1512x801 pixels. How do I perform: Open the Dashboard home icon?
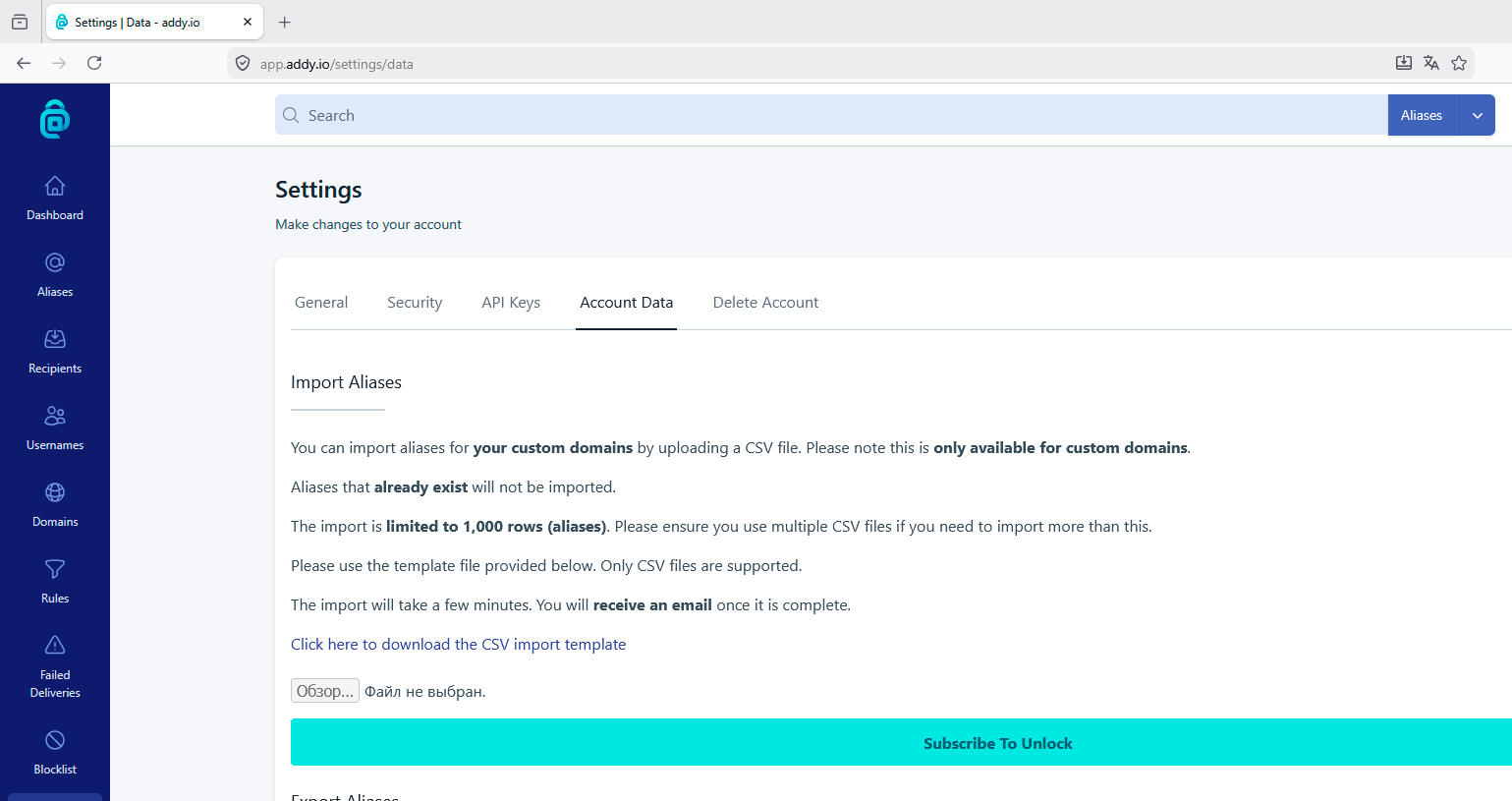[55, 185]
